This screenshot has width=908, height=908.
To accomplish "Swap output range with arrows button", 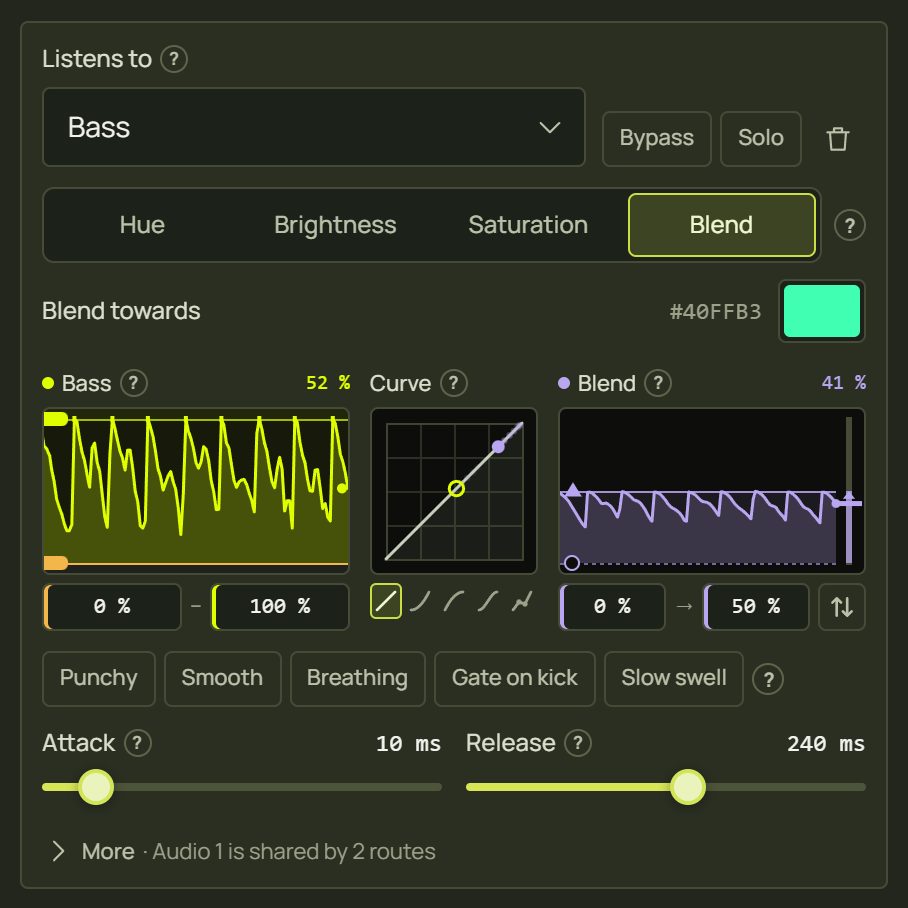I will [x=841, y=607].
